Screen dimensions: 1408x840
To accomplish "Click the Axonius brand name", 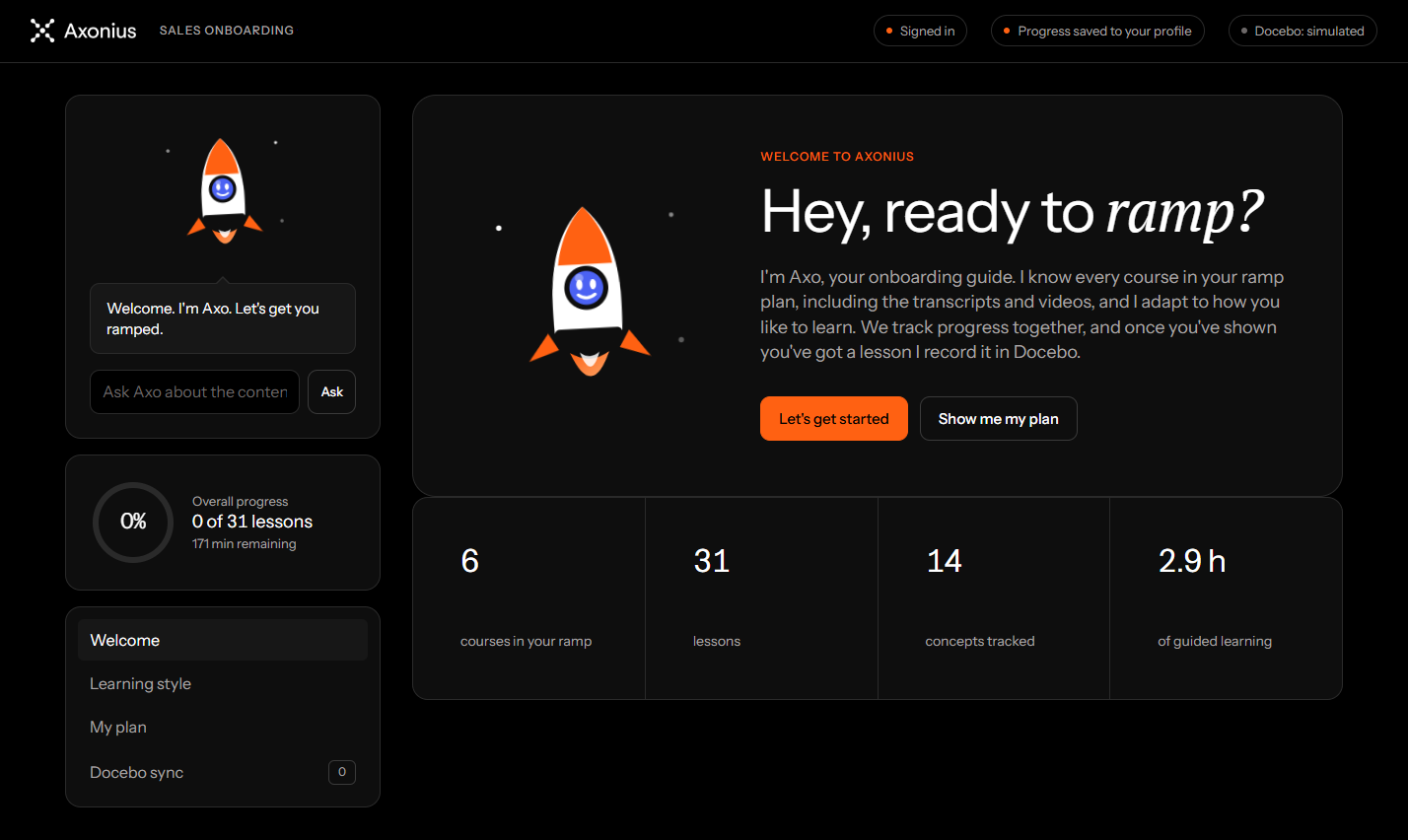I will coord(101,31).
